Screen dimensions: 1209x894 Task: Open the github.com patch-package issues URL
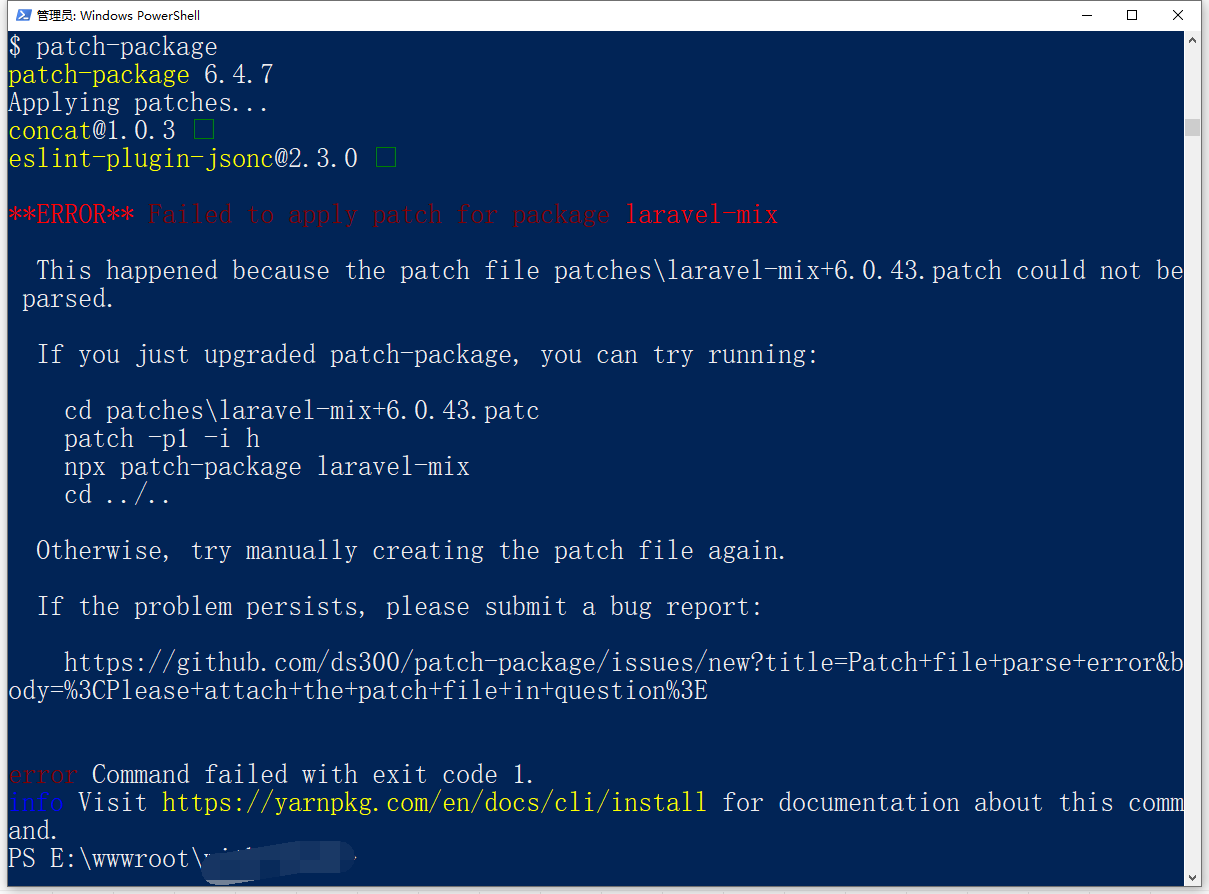point(622,663)
